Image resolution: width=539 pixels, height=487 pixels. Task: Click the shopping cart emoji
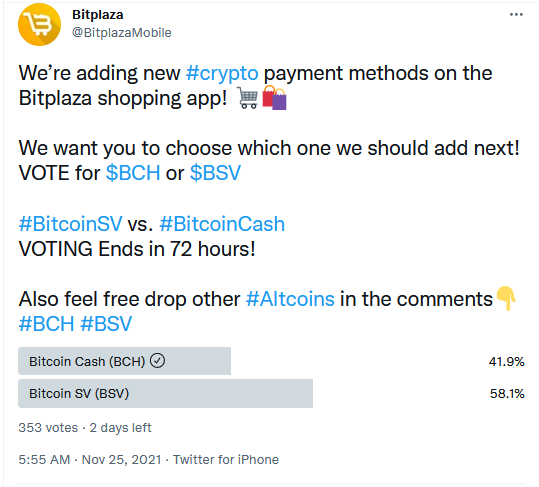[x=248, y=98]
